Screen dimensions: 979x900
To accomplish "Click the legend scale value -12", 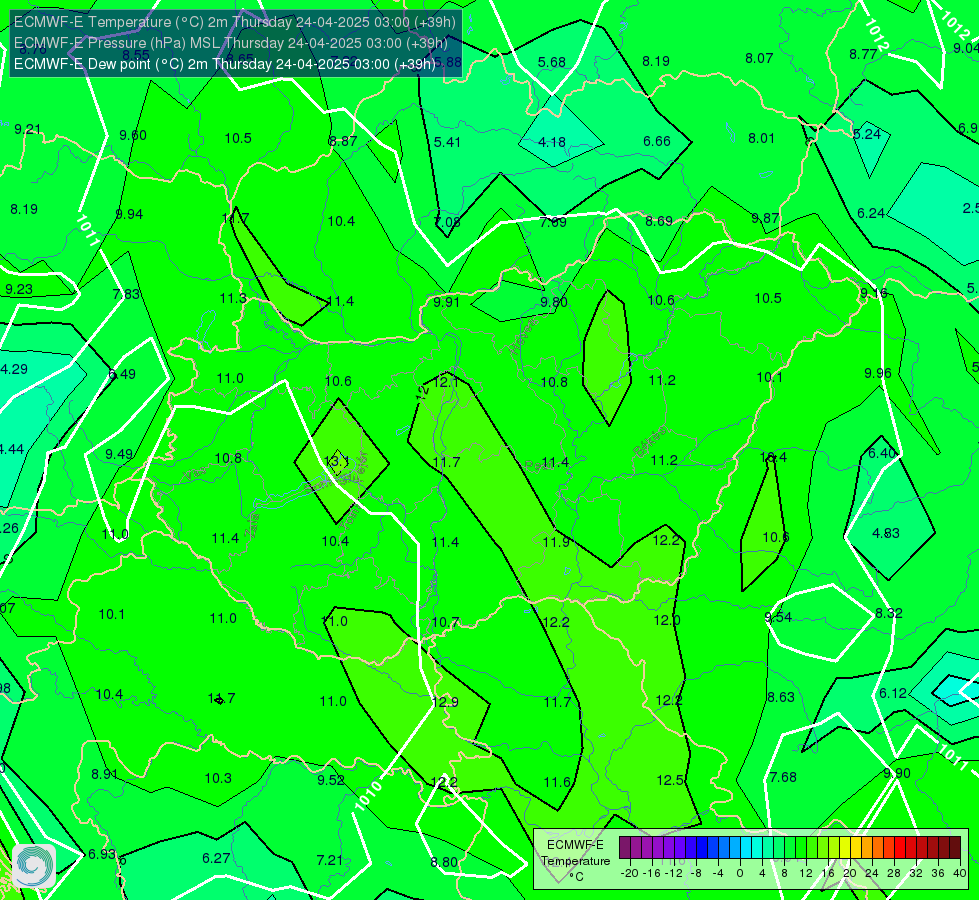I will point(674,873).
